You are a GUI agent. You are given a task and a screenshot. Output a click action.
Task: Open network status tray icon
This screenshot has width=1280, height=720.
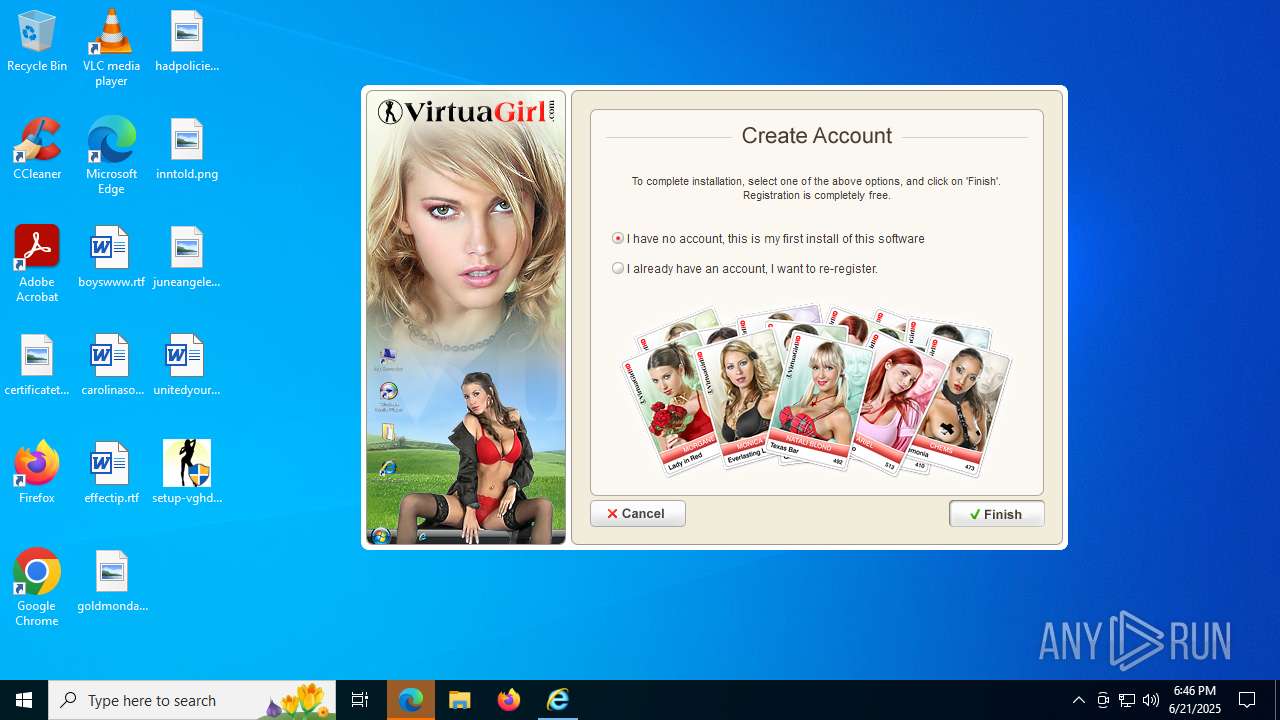coord(1127,700)
